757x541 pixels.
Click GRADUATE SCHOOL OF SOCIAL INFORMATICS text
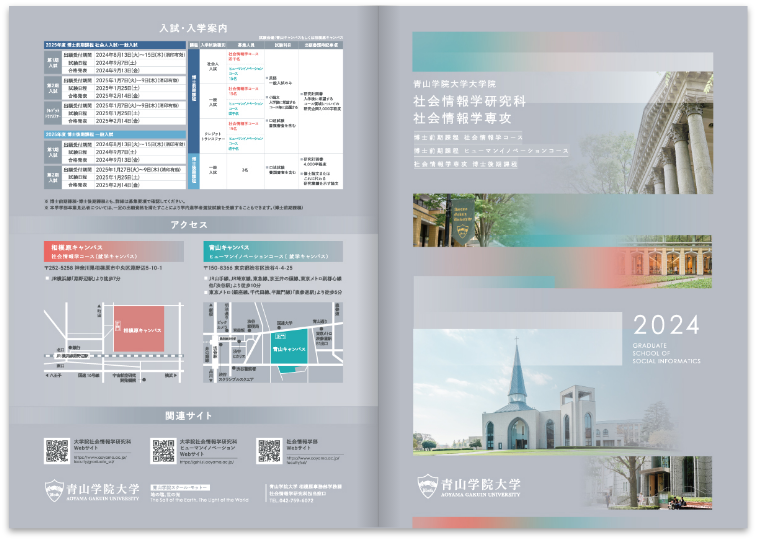[x=666, y=353]
